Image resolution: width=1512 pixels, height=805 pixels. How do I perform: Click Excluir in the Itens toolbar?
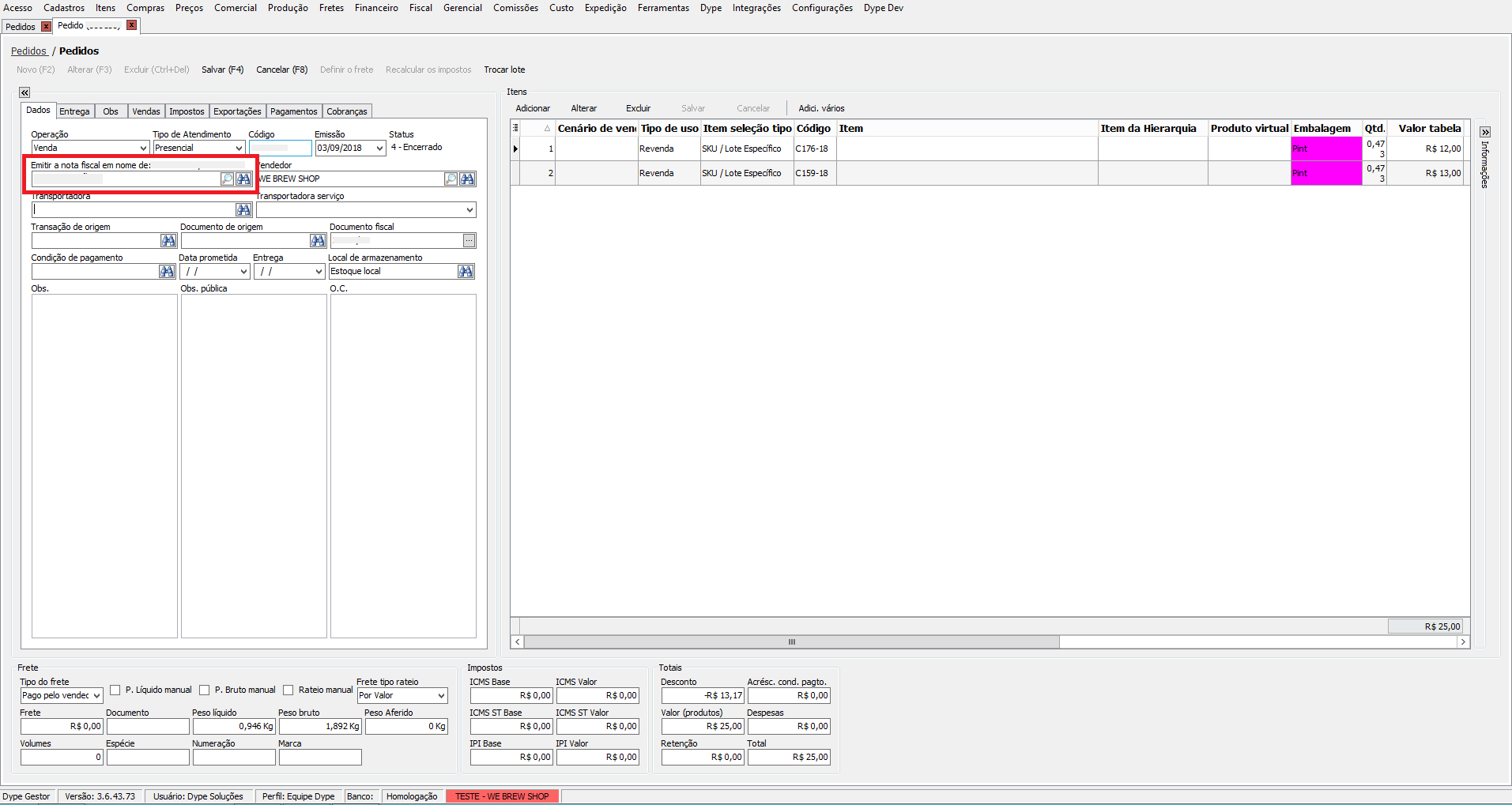(639, 108)
